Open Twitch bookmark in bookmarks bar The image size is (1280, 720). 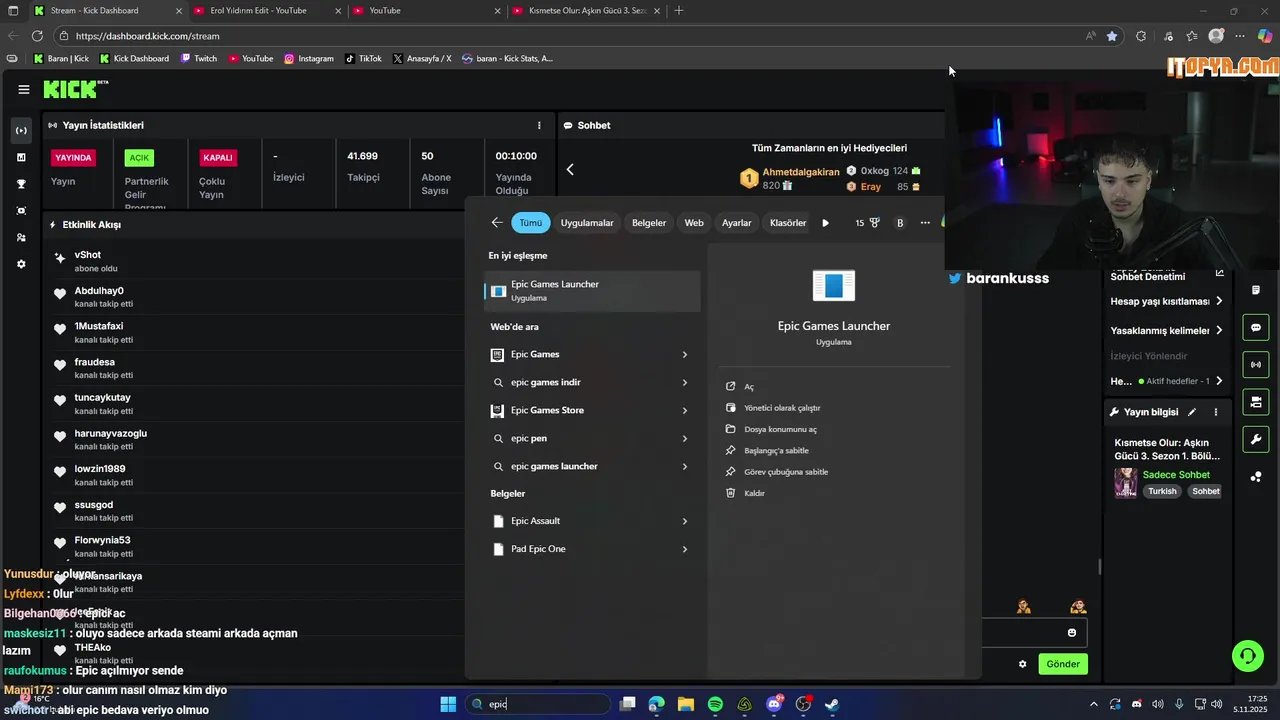[198, 58]
